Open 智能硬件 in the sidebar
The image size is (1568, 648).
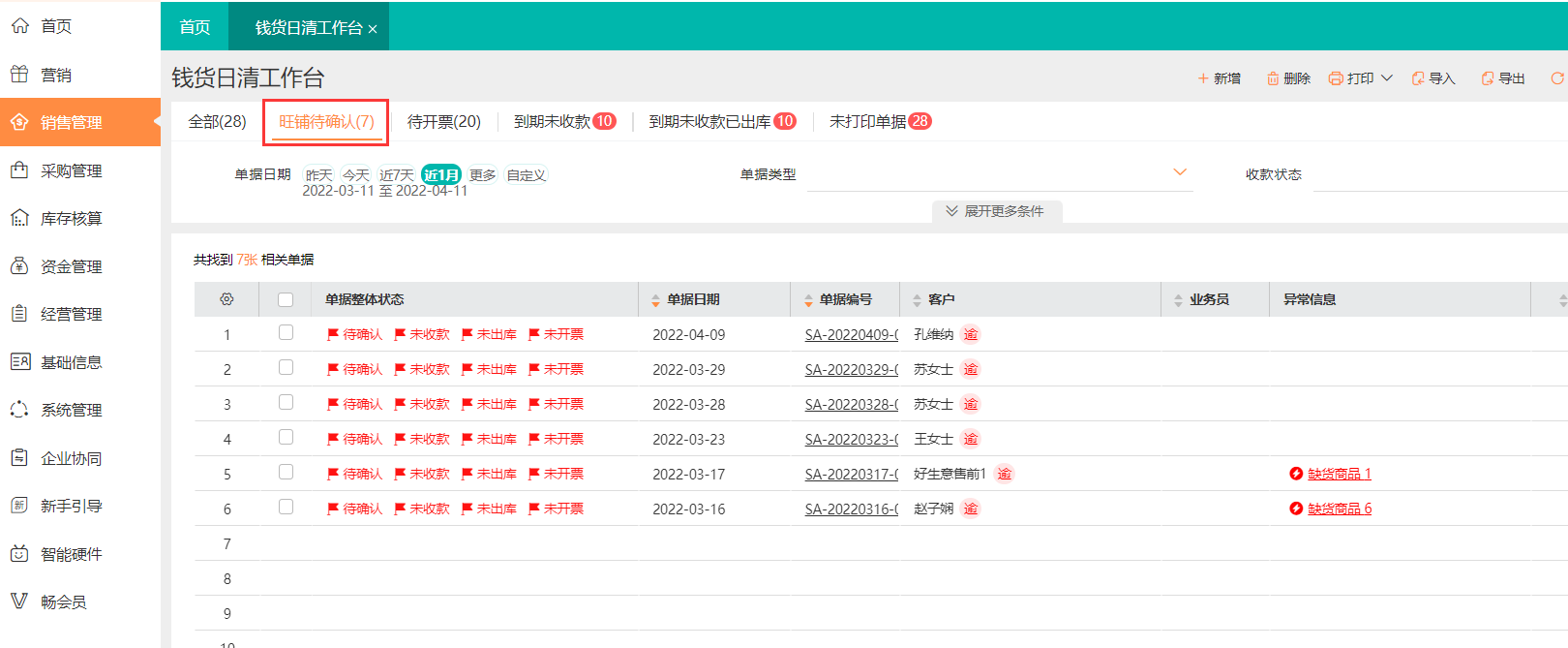click(x=71, y=554)
